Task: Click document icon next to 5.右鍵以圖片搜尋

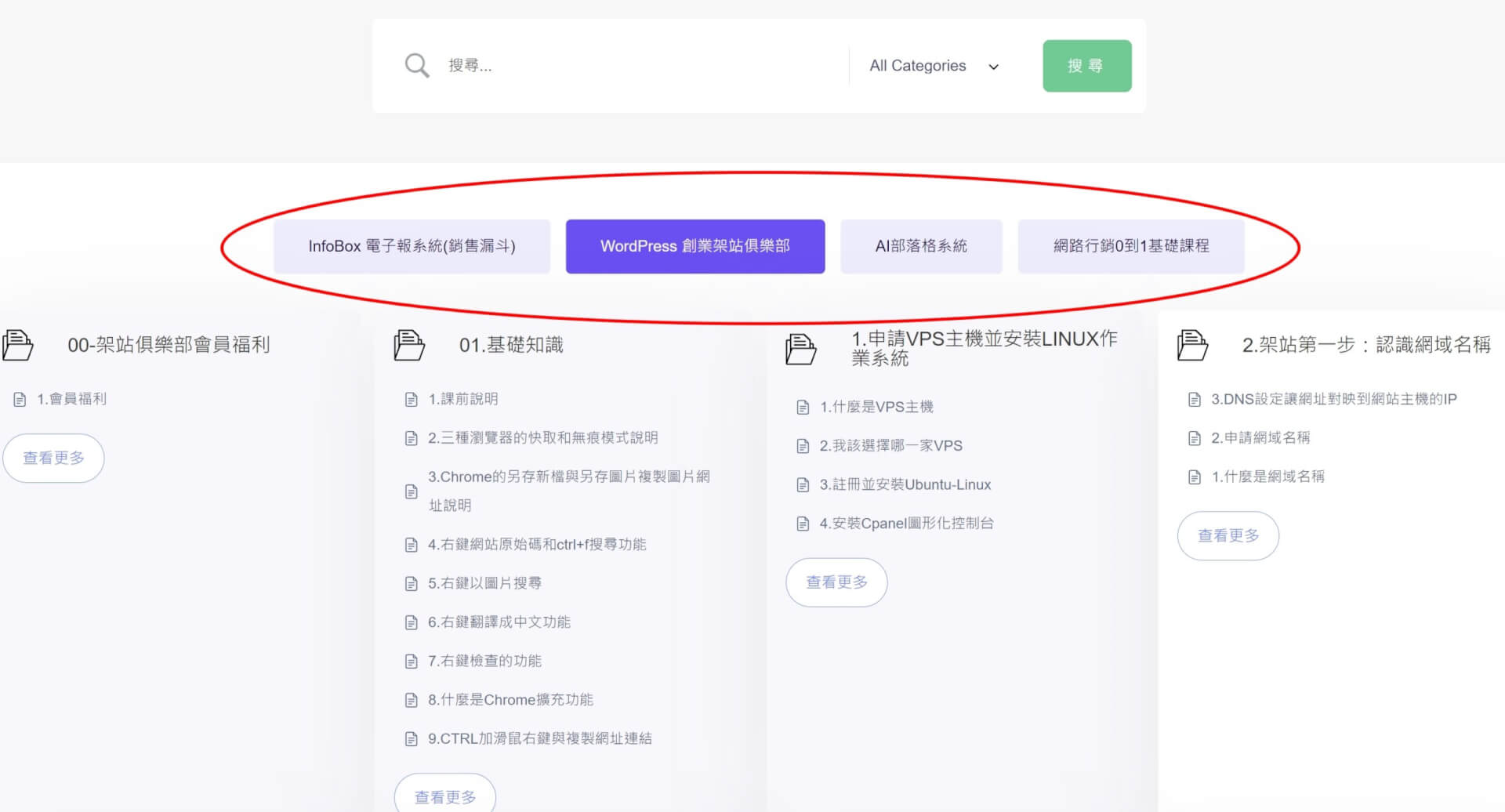Action: [x=411, y=584]
